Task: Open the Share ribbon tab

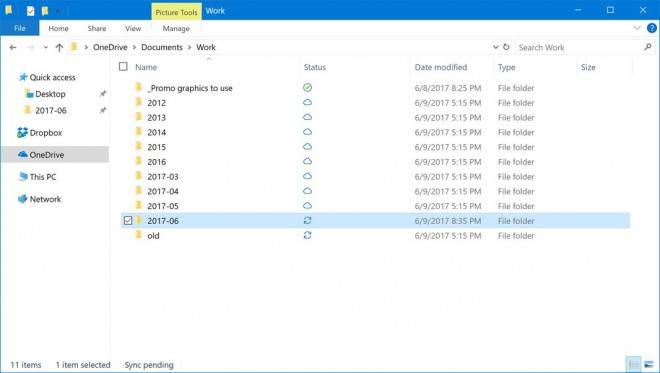Action: pos(97,28)
